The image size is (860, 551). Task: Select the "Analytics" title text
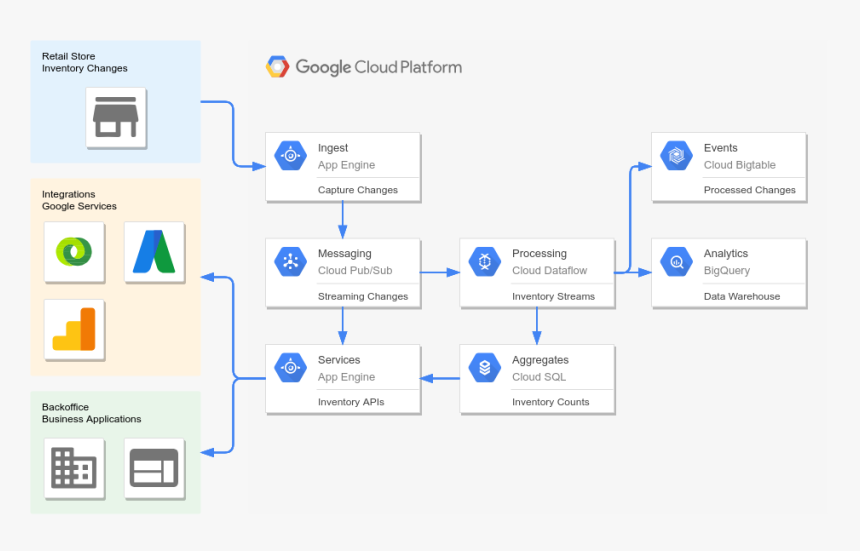pyautogui.click(x=726, y=254)
